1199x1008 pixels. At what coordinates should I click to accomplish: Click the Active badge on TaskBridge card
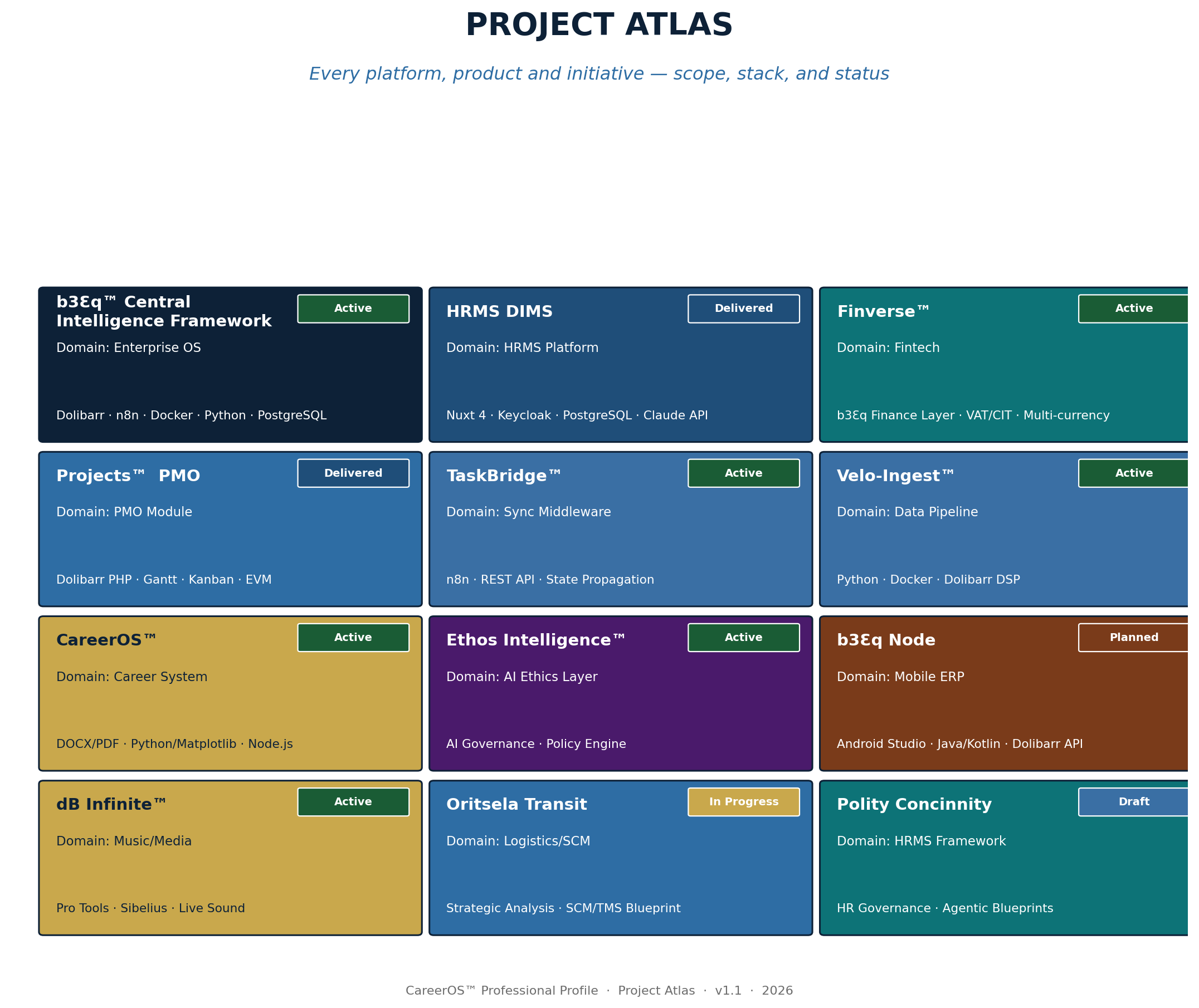click(743, 473)
